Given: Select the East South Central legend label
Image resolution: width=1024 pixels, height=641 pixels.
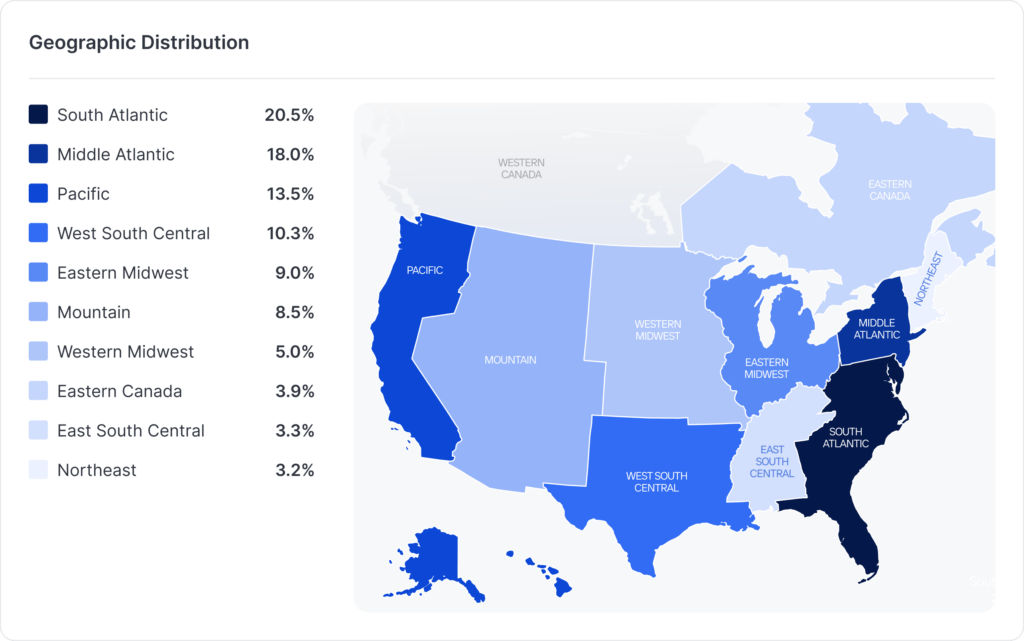Looking at the screenshot, I should click(130, 431).
